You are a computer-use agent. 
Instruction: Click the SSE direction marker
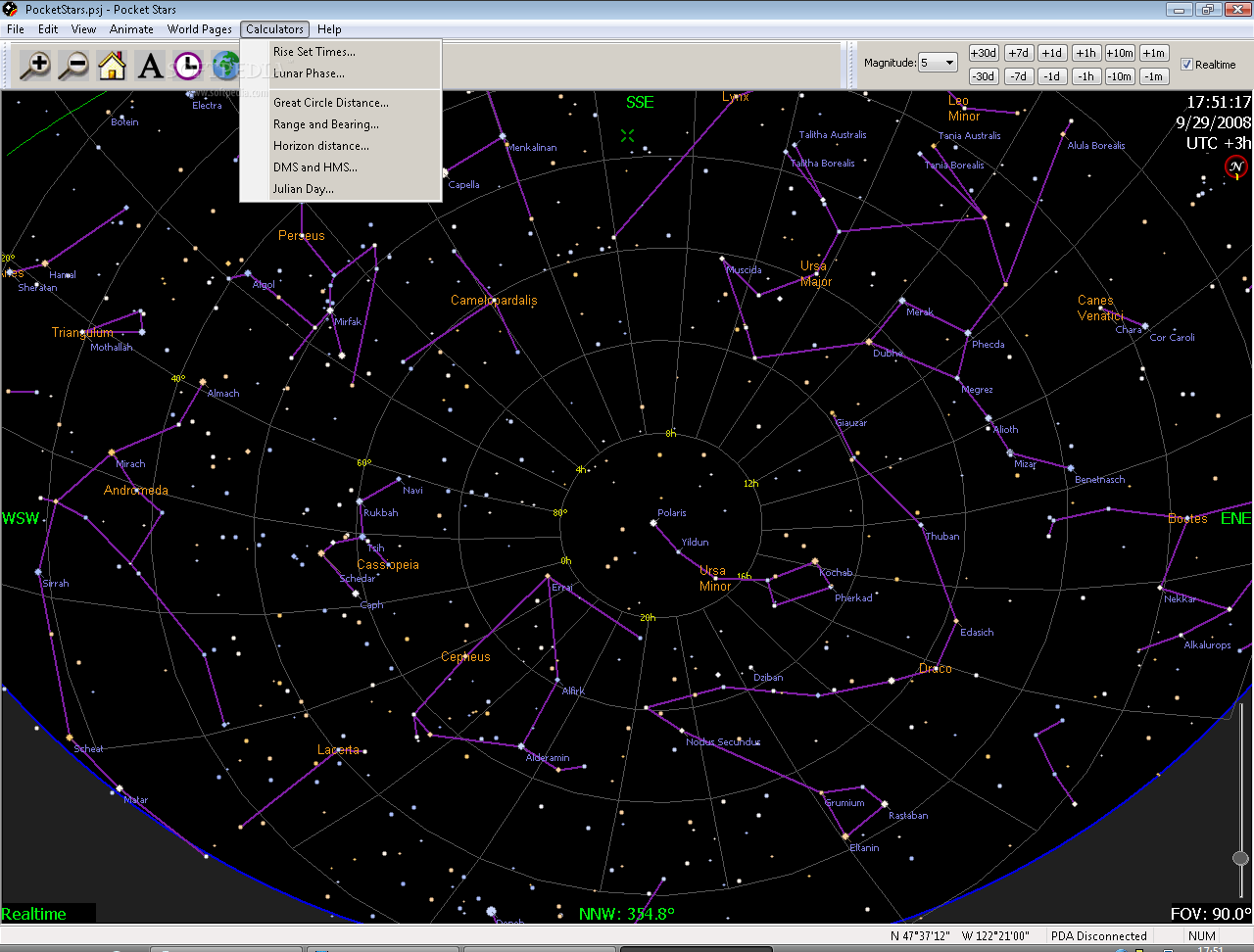(640, 102)
